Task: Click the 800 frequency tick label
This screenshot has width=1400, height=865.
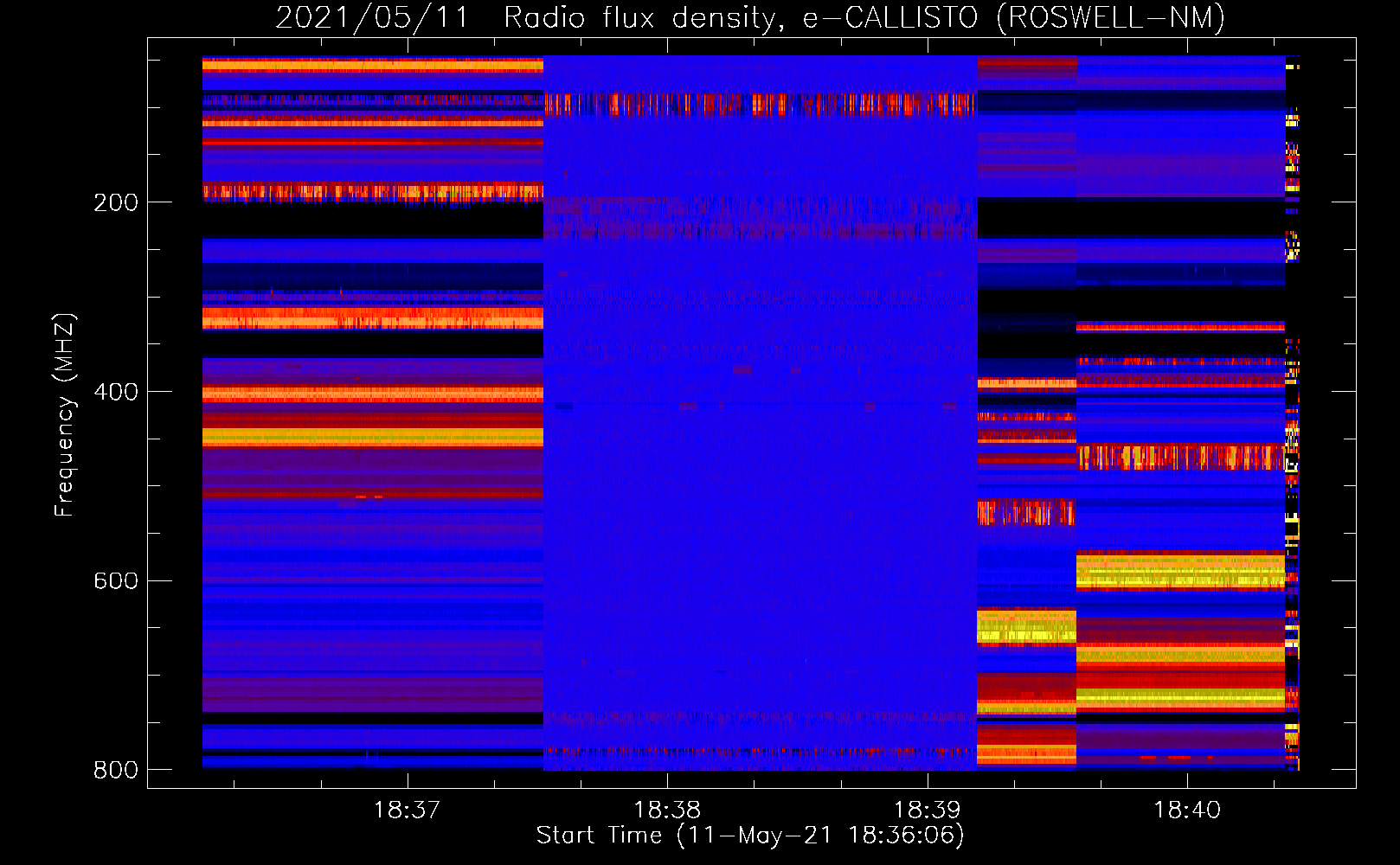Action: [x=116, y=770]
